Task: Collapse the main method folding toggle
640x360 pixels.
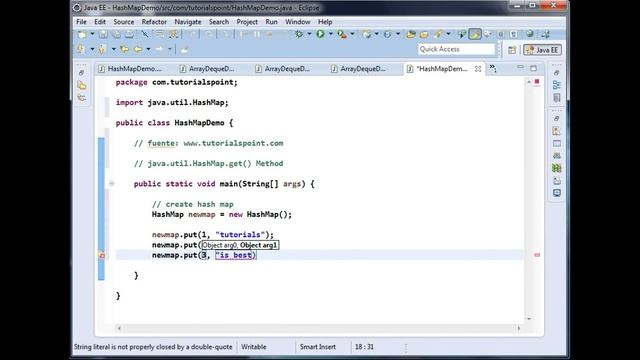Action: (x=111, y=184)
